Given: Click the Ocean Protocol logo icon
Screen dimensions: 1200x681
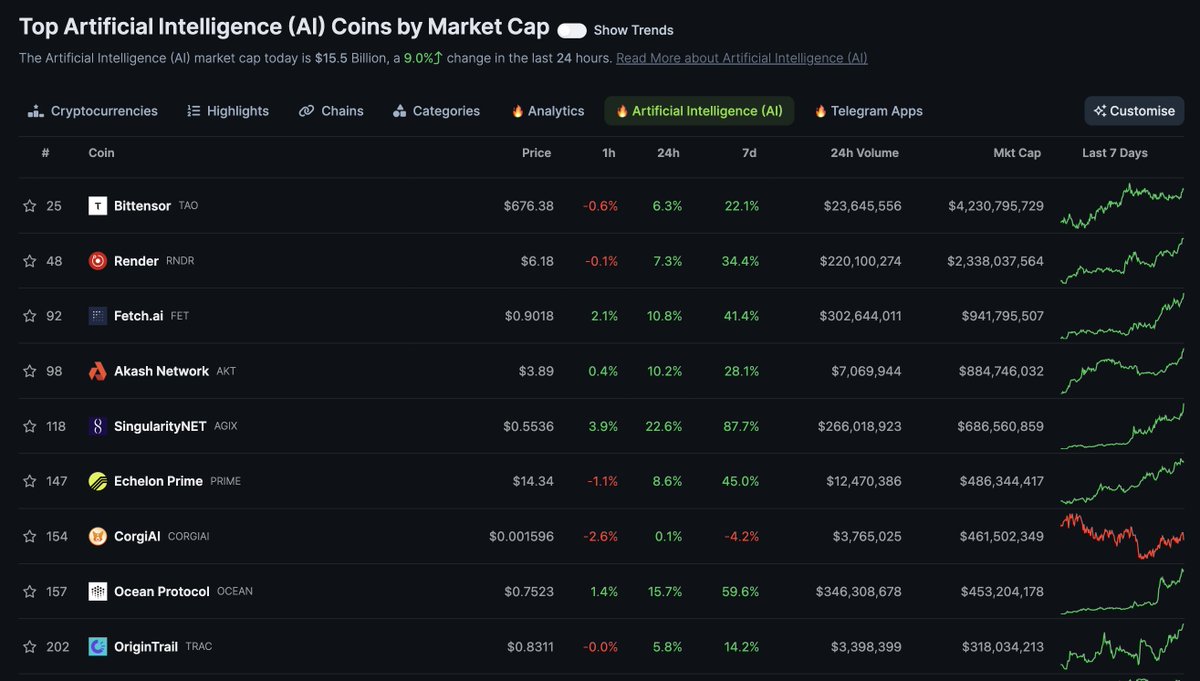Looking at the screenshot, I should click(98, 591).
